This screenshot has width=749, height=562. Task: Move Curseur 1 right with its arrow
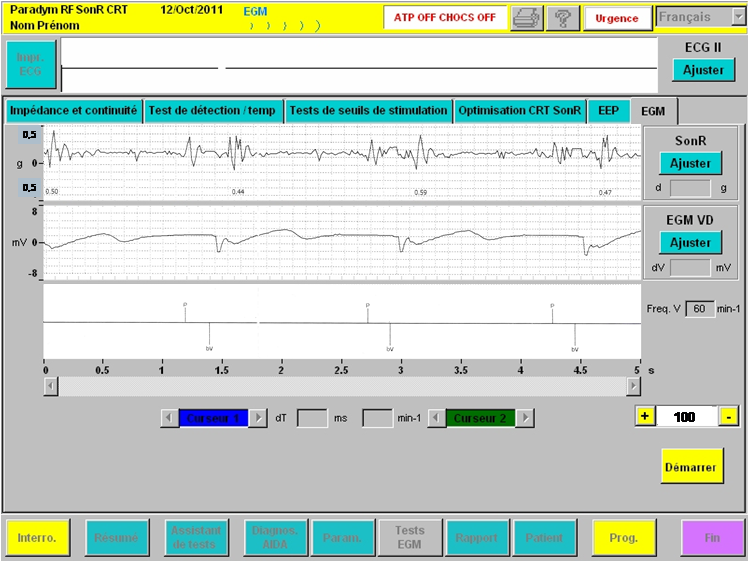[258, 418]
